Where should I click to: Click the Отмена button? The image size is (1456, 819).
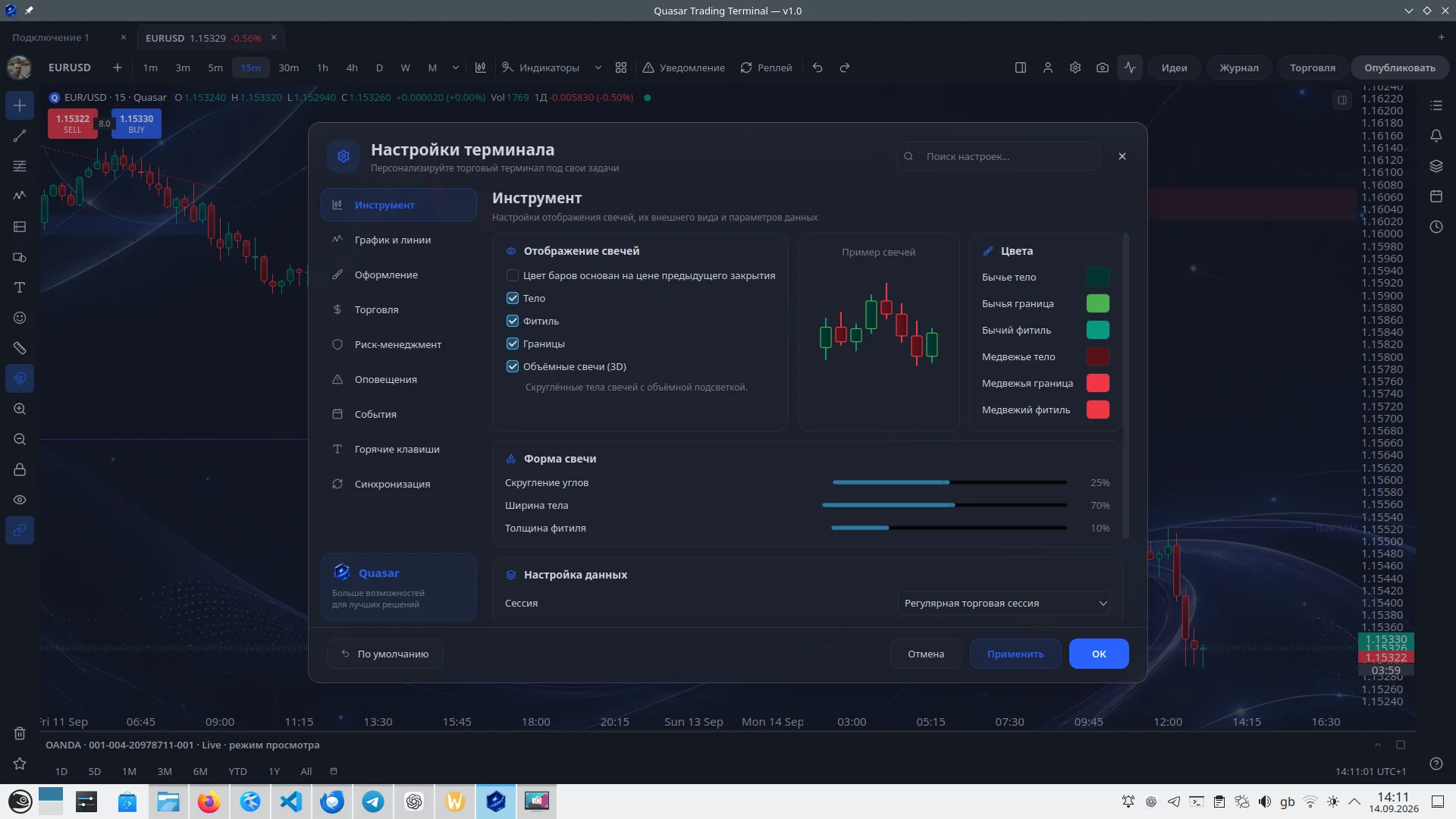(926, 654)
